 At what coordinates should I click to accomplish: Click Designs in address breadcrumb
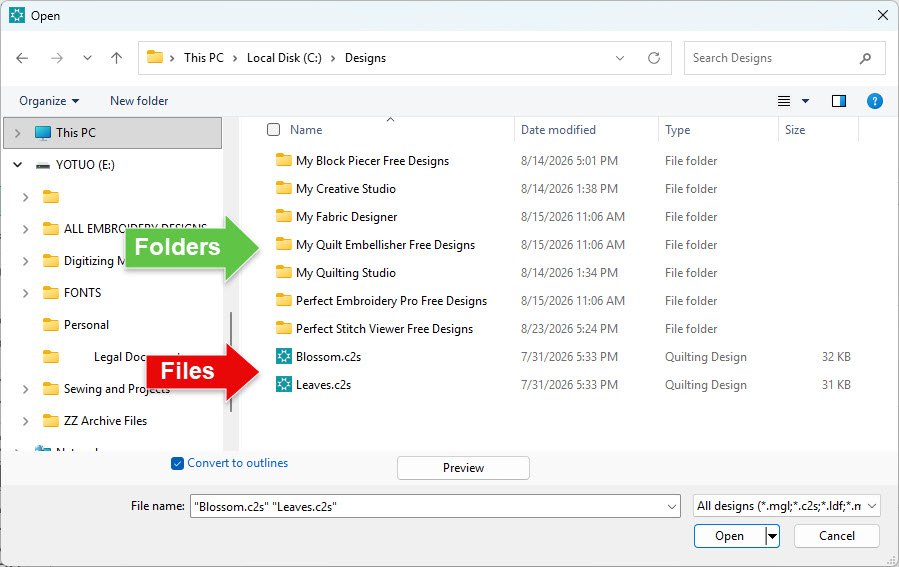click(365, 58)
